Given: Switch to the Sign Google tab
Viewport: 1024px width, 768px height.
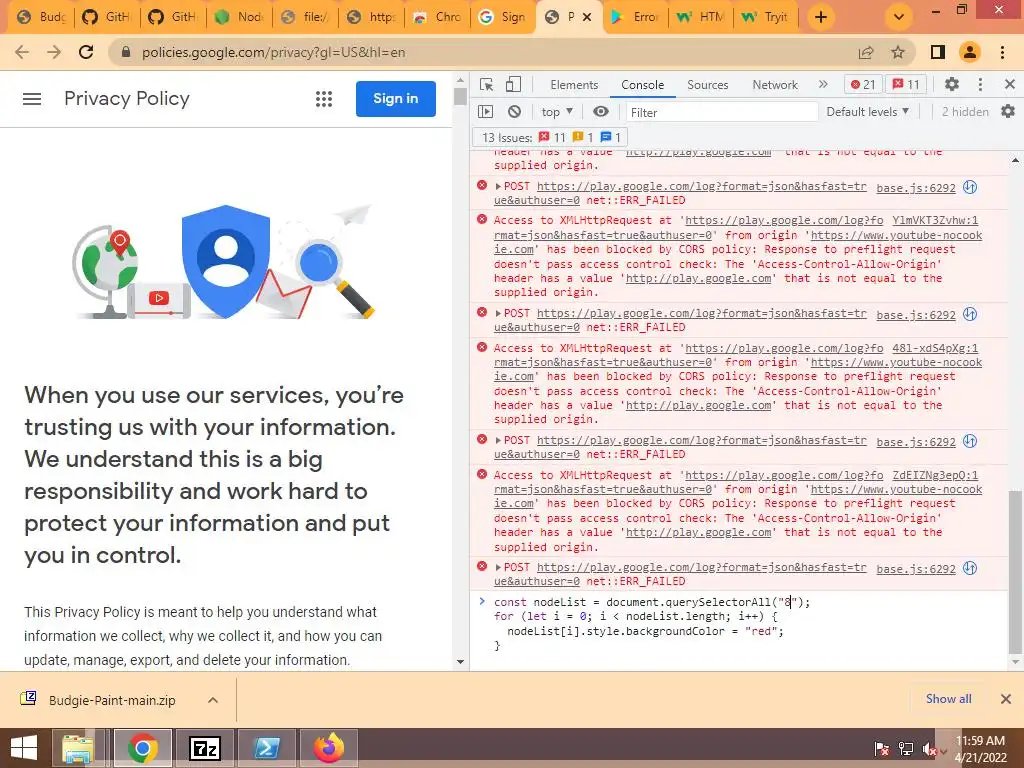Looking at the screenshot, I should pyautogui.click(x=502, y=17).
